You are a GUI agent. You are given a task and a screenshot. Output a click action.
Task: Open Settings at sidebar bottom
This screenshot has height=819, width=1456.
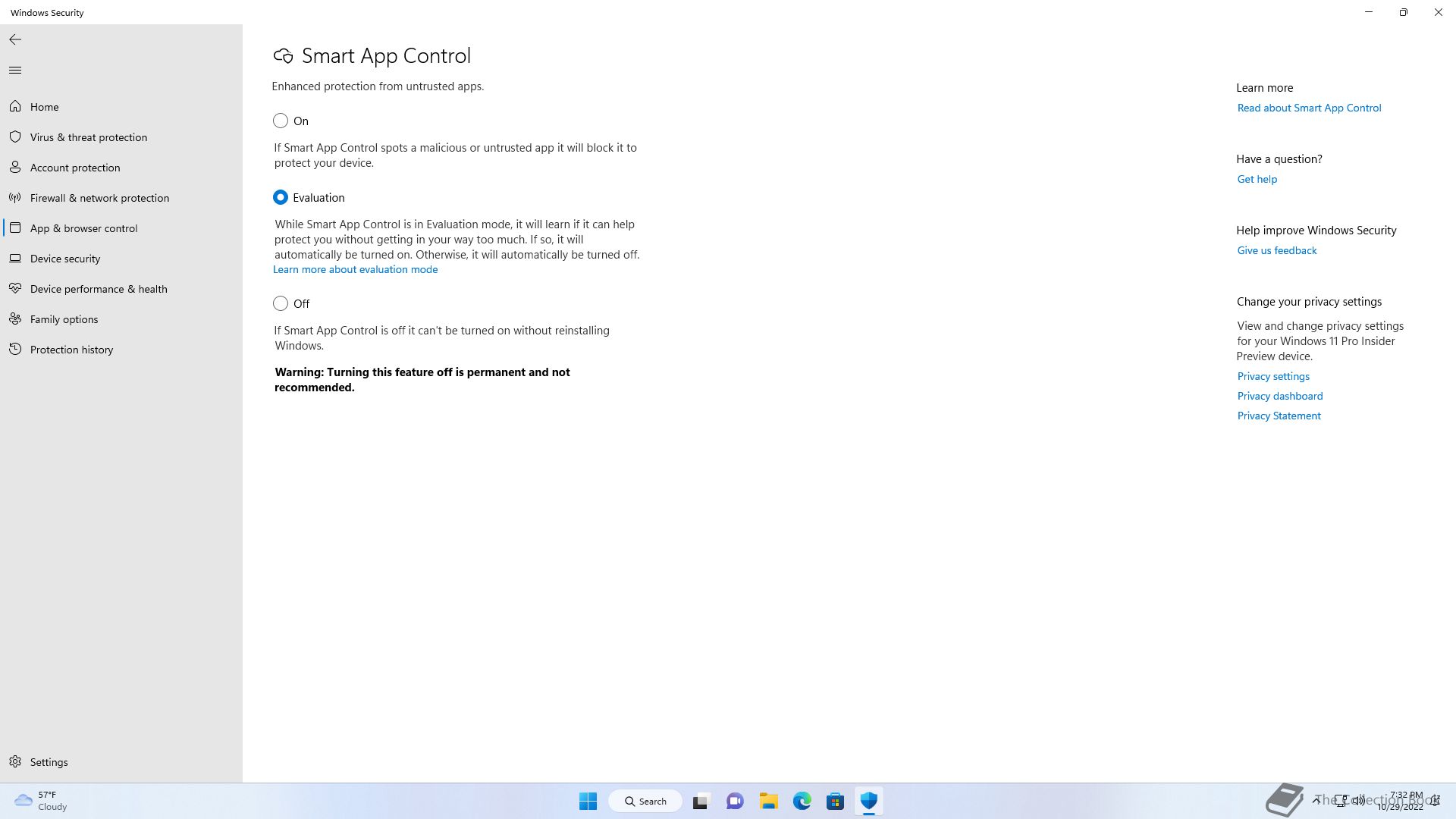(x=121, y=762)
